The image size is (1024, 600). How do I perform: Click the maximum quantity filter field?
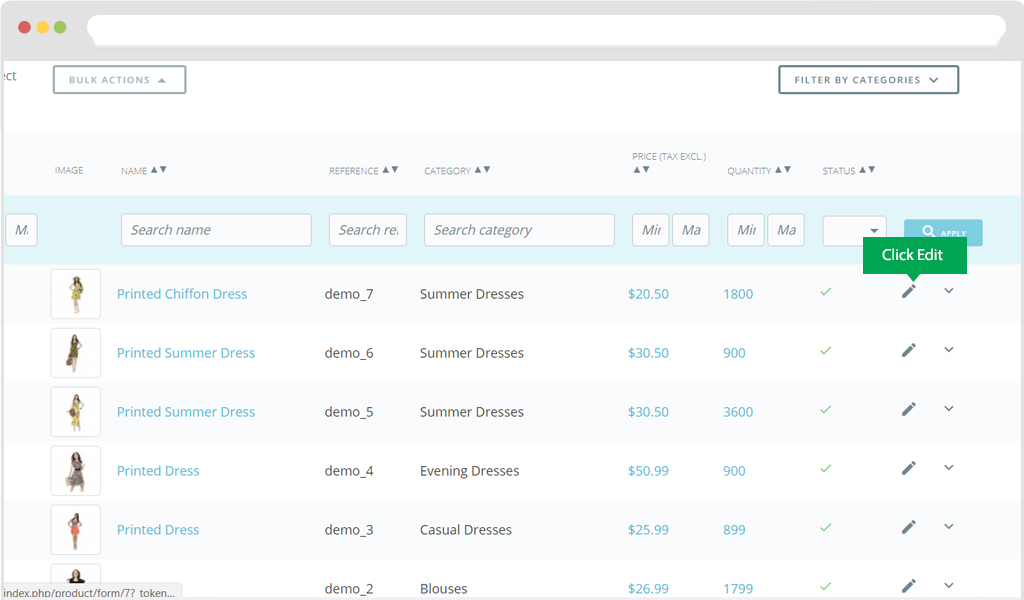click(x=786, y=230)
